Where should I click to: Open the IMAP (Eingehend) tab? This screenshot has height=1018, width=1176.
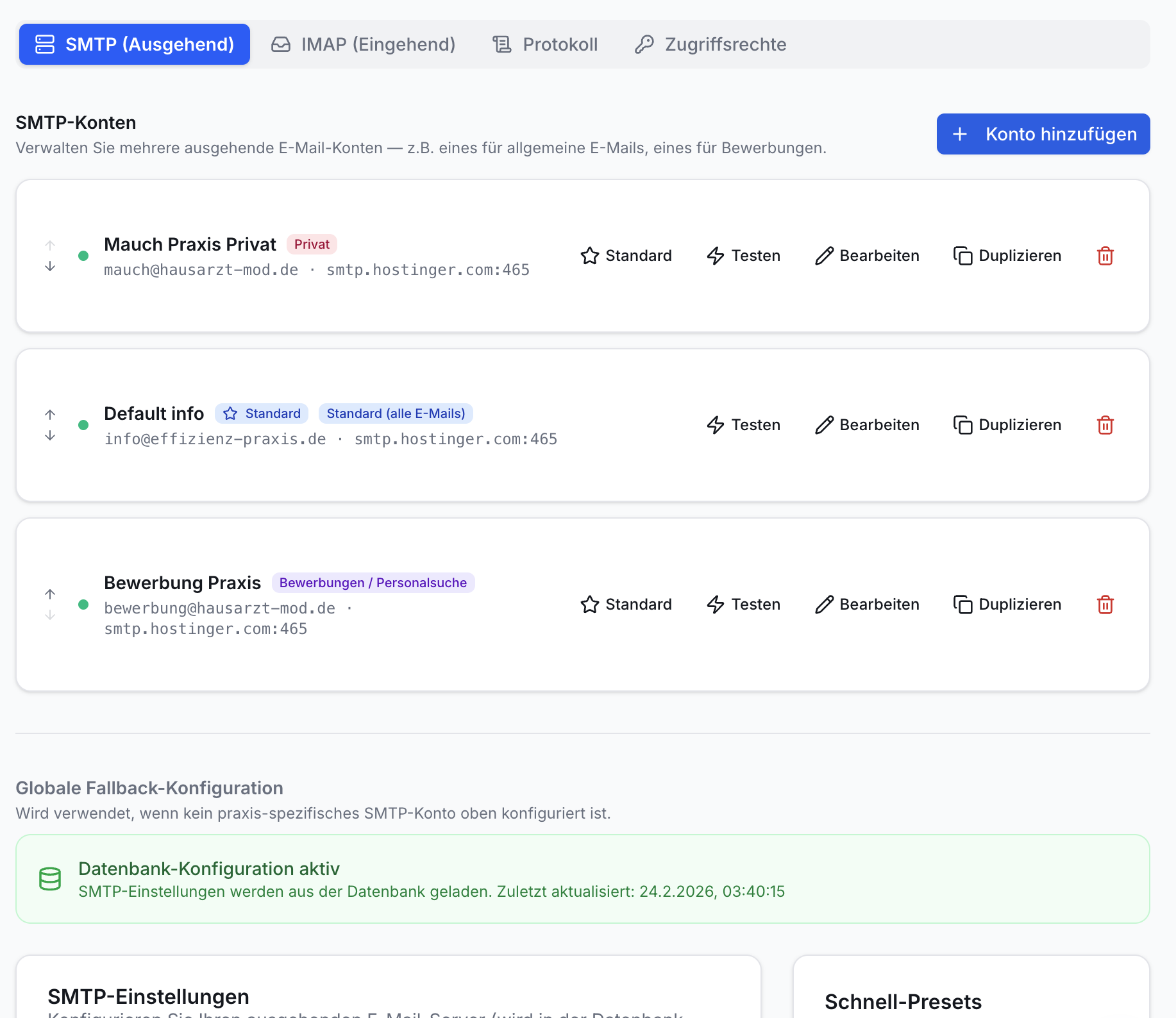coord(363,44)
